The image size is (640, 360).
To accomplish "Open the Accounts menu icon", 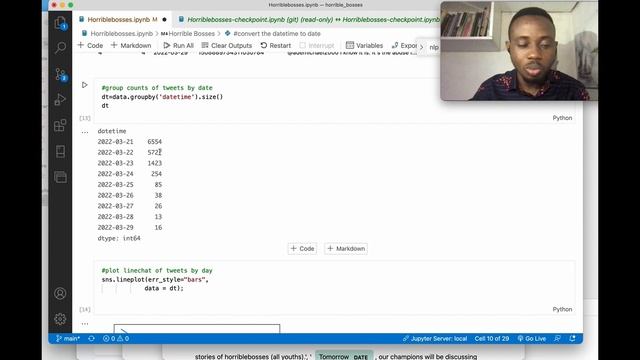I will click(x=60, y=293).
